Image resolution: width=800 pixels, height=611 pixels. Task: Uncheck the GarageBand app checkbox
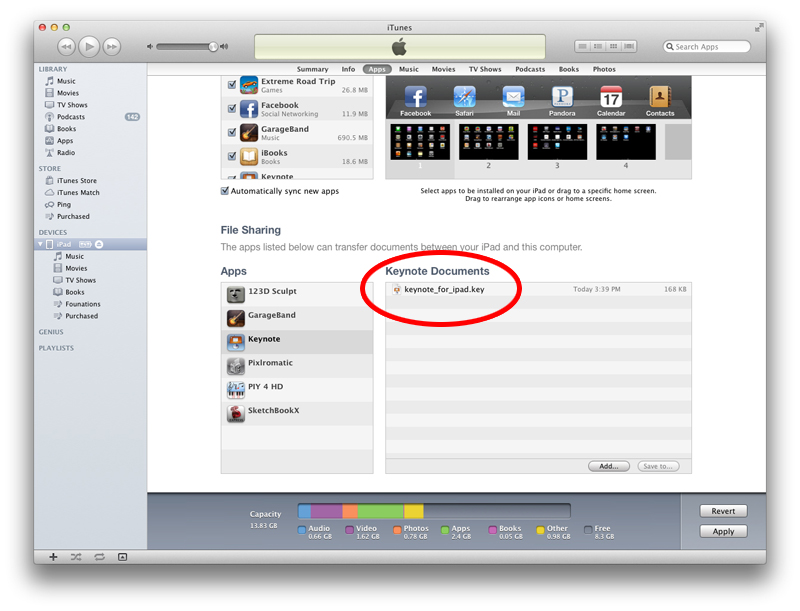[232, 132]
